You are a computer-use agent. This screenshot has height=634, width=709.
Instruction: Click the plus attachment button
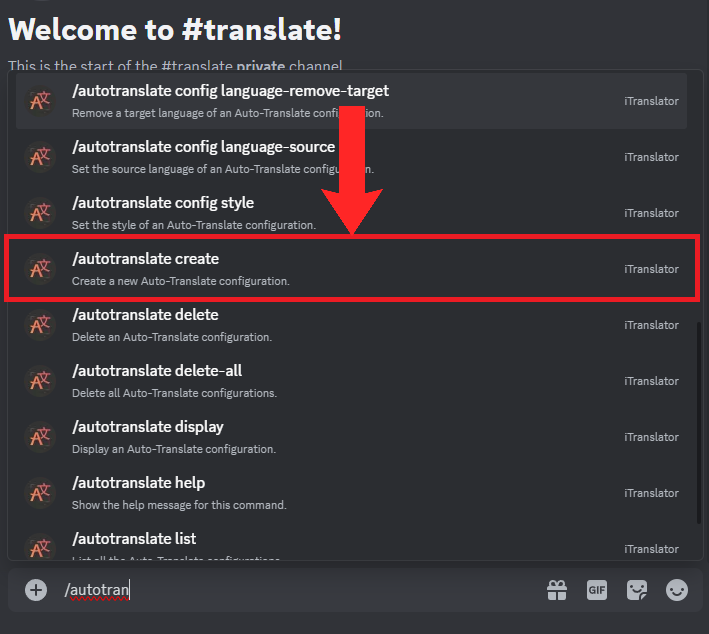(x=36, y=590)
